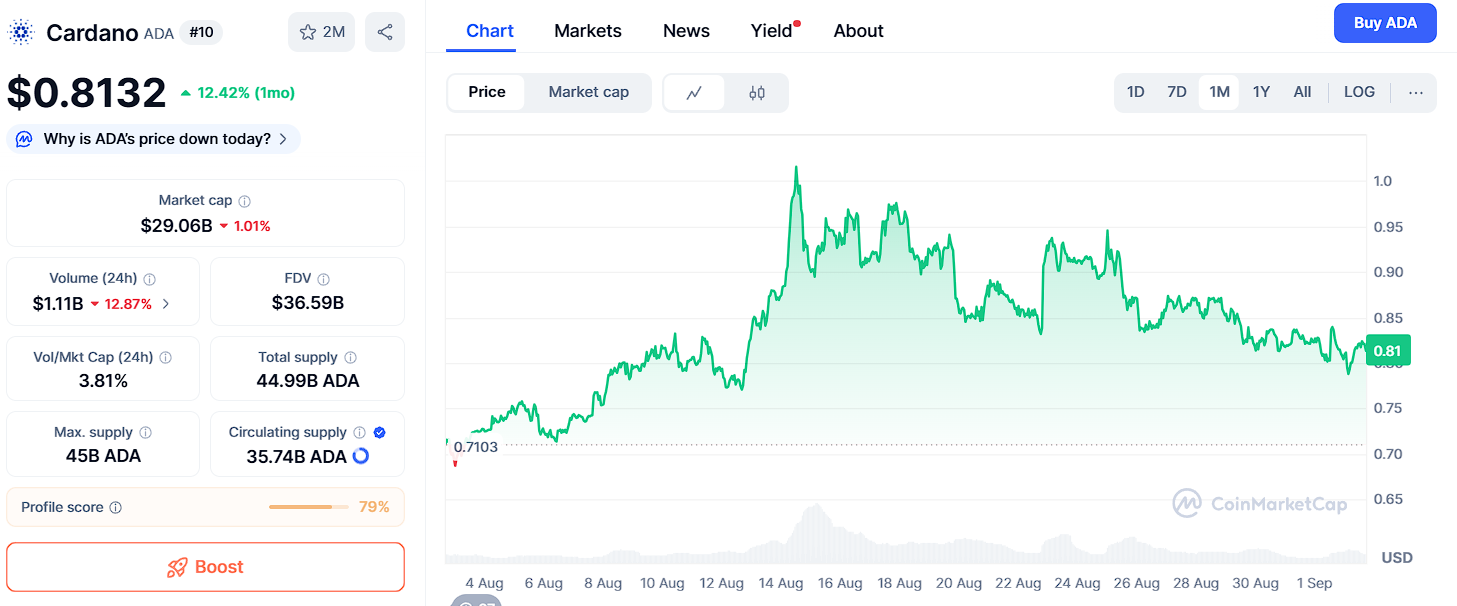The width and height of the screenshot is (1457, 606).
Task: Expand the Volume (24h) chevron
Action: pos(166,304)
